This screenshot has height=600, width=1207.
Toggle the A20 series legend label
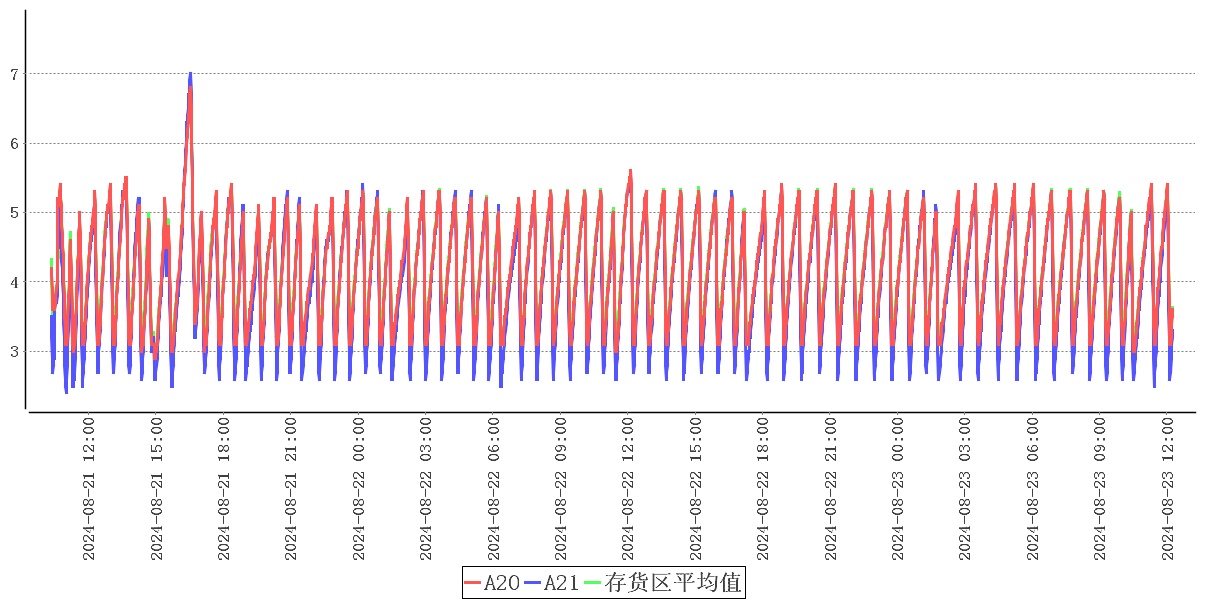[x=501, y=583]
